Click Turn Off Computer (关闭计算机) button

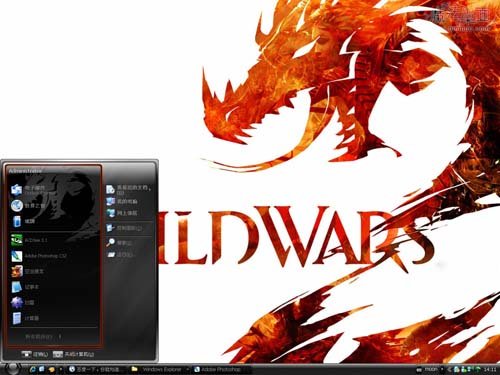(73, 354)
